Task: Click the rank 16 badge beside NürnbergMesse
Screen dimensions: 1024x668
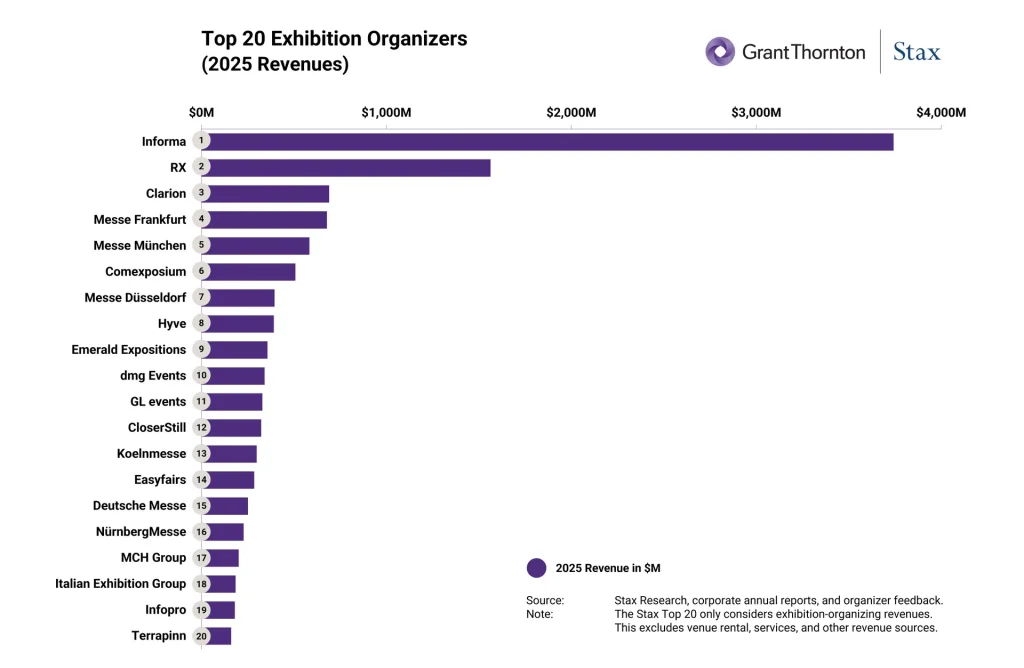Action: pos(201,532)
